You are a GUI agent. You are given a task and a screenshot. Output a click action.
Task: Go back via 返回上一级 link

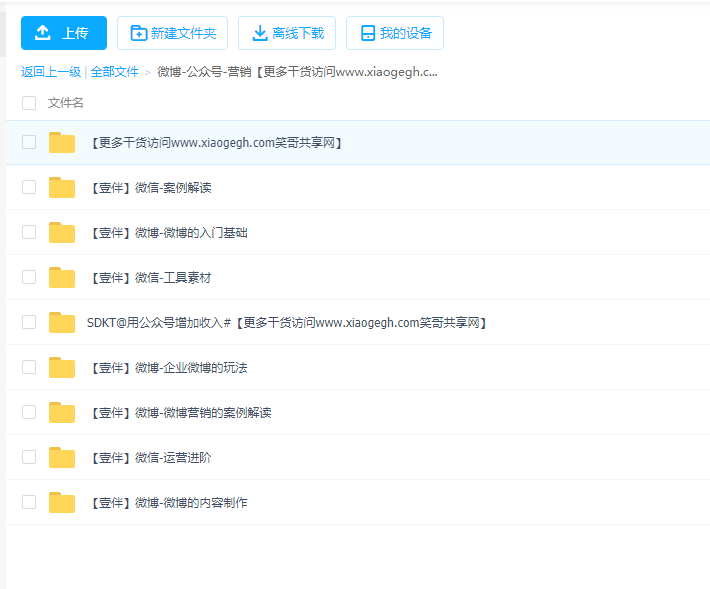51,72
